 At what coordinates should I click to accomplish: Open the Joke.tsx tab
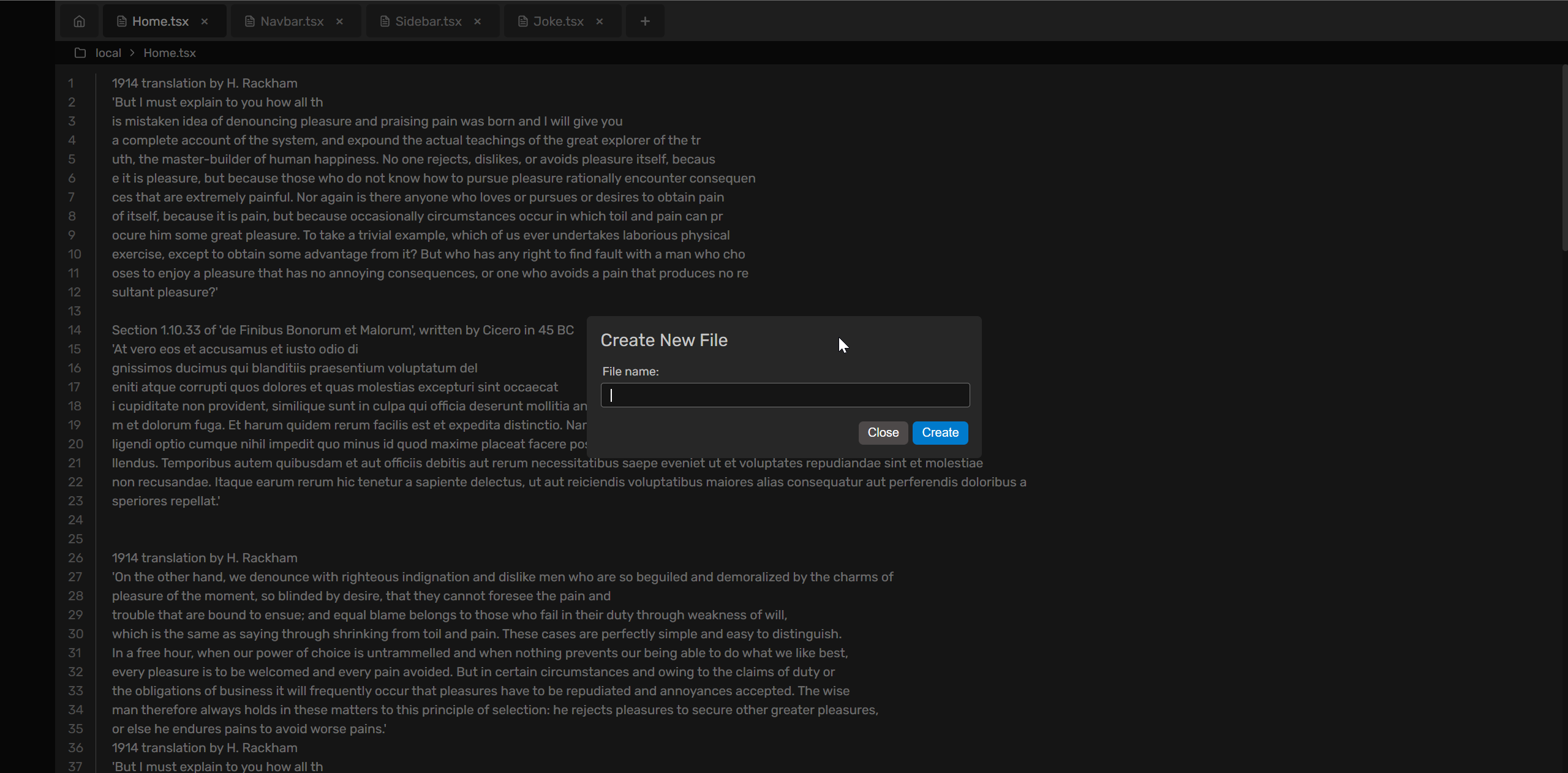(558, 21)
